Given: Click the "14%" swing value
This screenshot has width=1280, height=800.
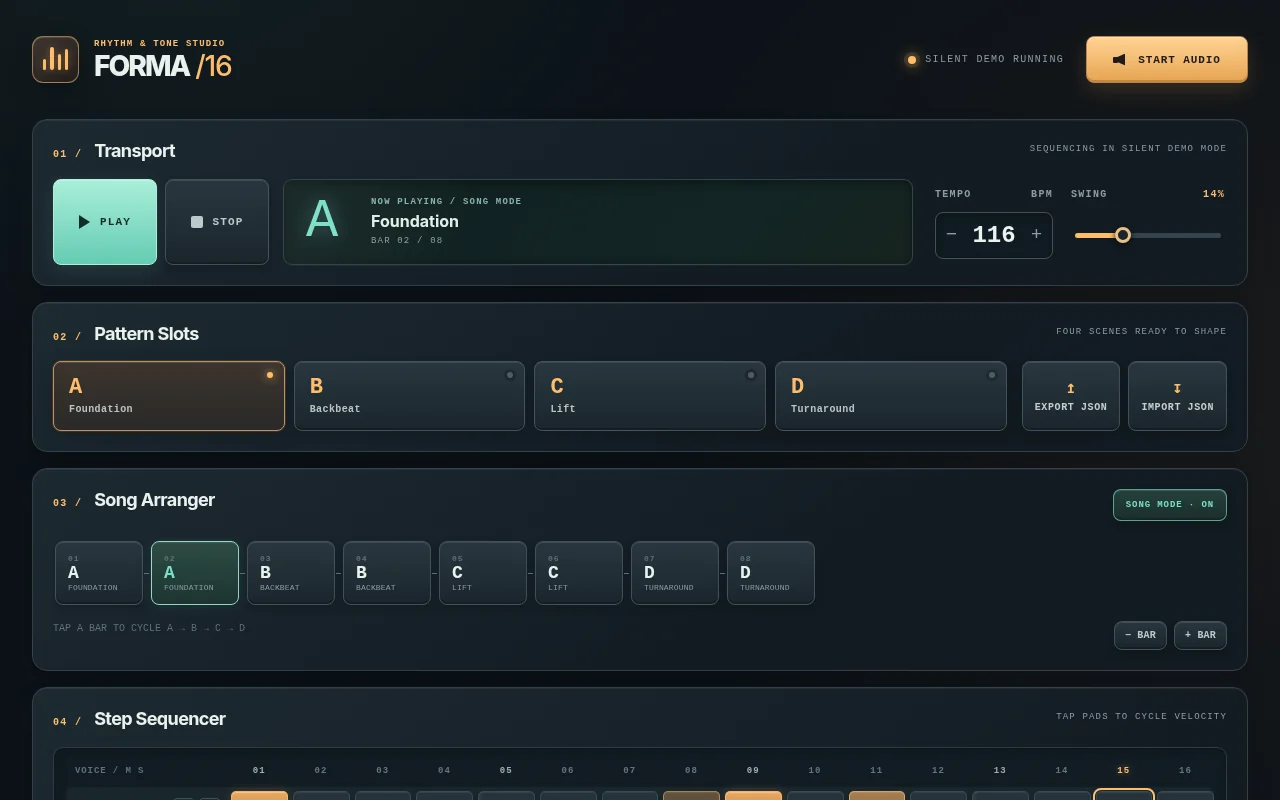Looking at the screenshot, I should pos(1213,194).
